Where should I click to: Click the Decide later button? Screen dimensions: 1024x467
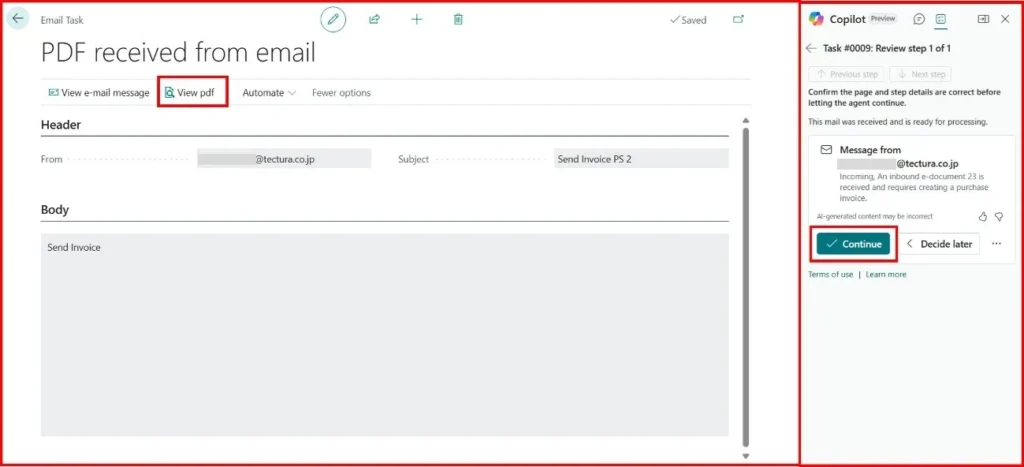938,244
